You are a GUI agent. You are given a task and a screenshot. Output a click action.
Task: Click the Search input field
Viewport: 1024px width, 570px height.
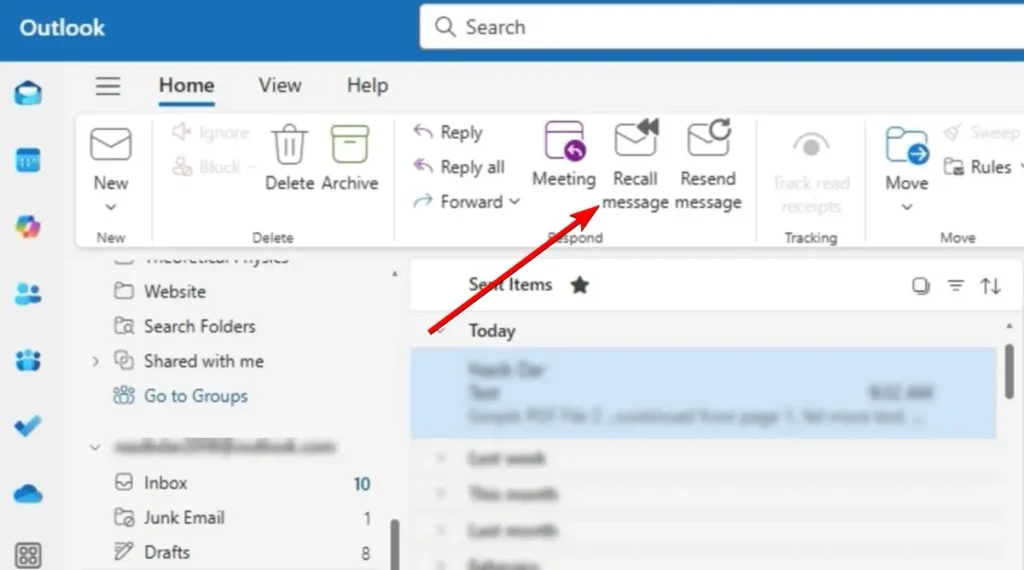[720, 28]
